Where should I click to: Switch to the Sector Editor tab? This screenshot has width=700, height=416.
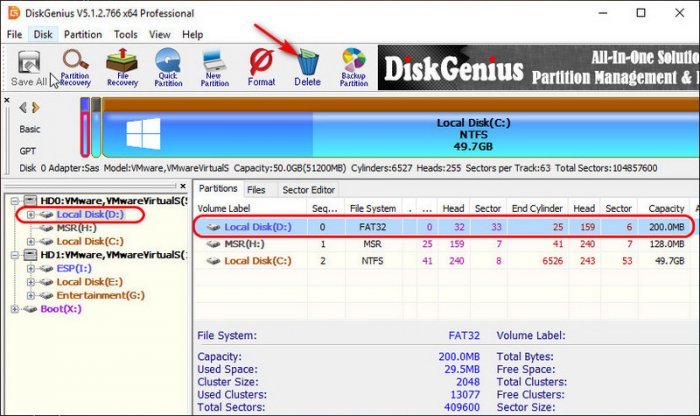[x=308, y=190]
